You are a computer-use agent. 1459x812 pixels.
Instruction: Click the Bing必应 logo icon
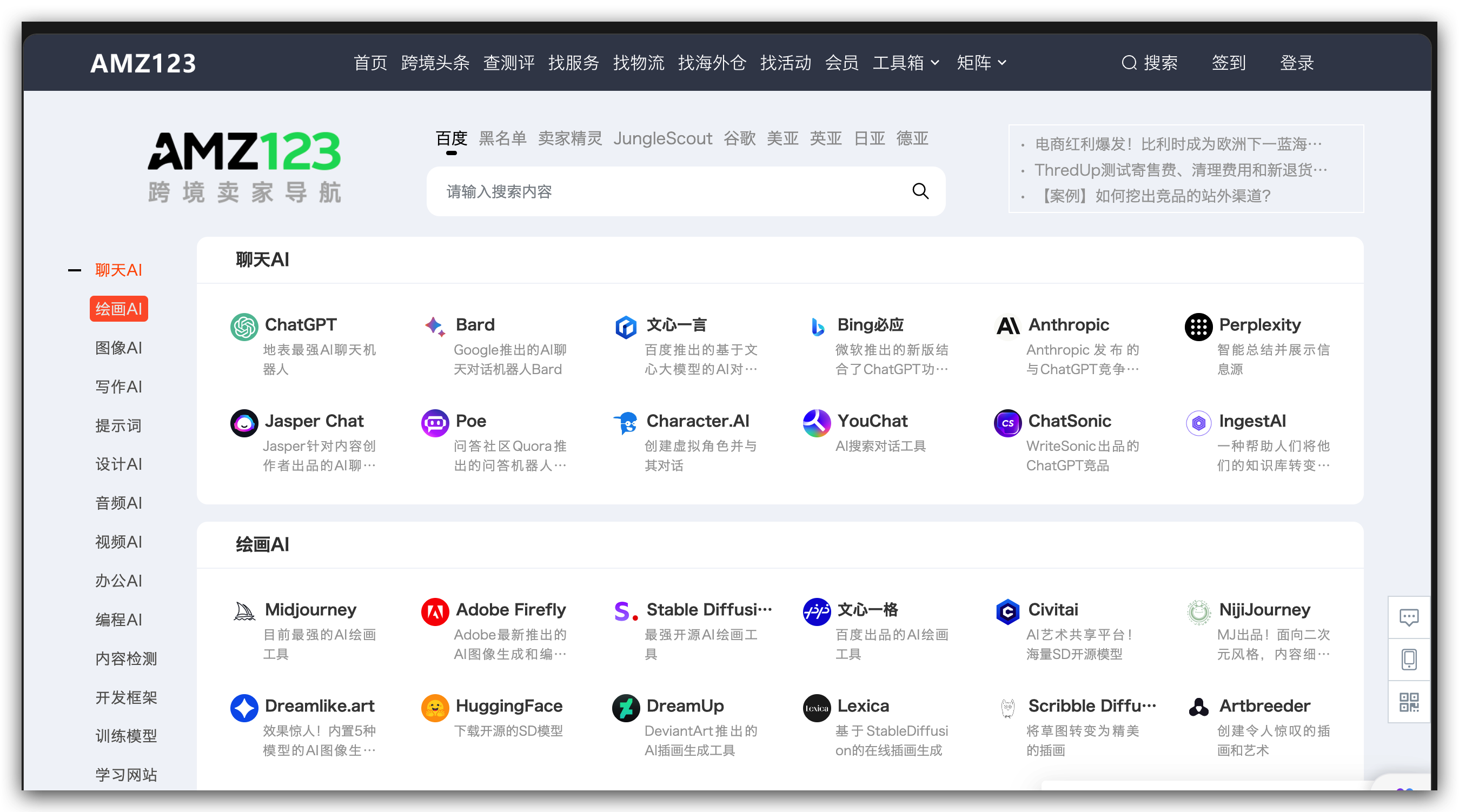(x=817, y=327)
